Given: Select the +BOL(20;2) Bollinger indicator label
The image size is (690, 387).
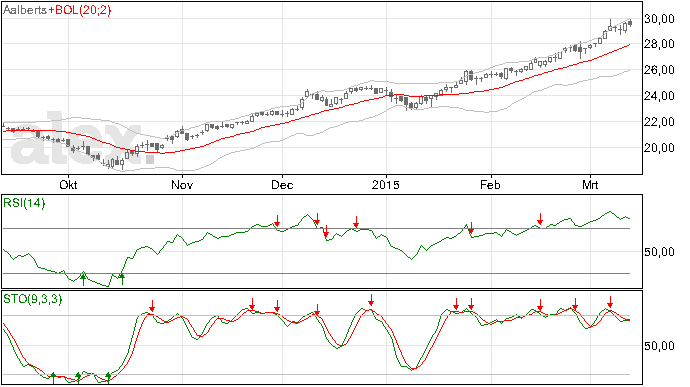Looking at the screenshot, I should (x=80, y=10).
